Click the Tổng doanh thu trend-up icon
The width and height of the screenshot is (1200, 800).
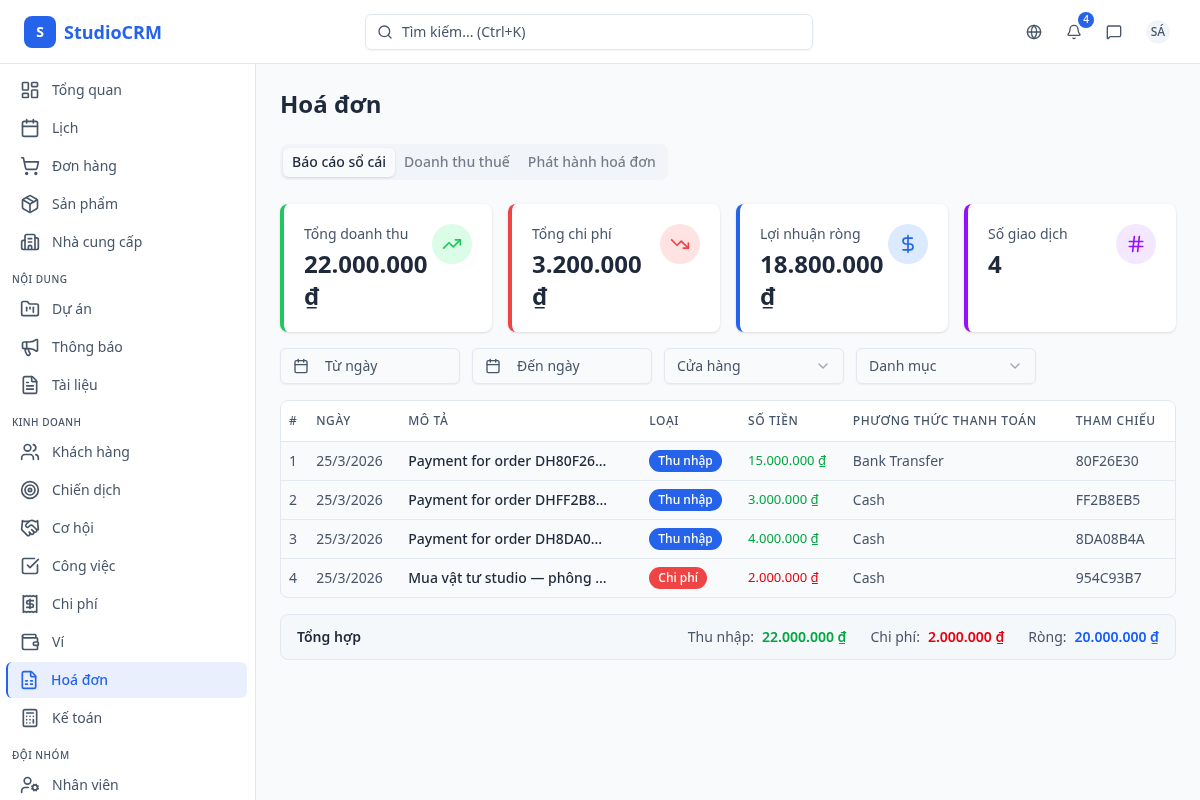pos(452,244)
